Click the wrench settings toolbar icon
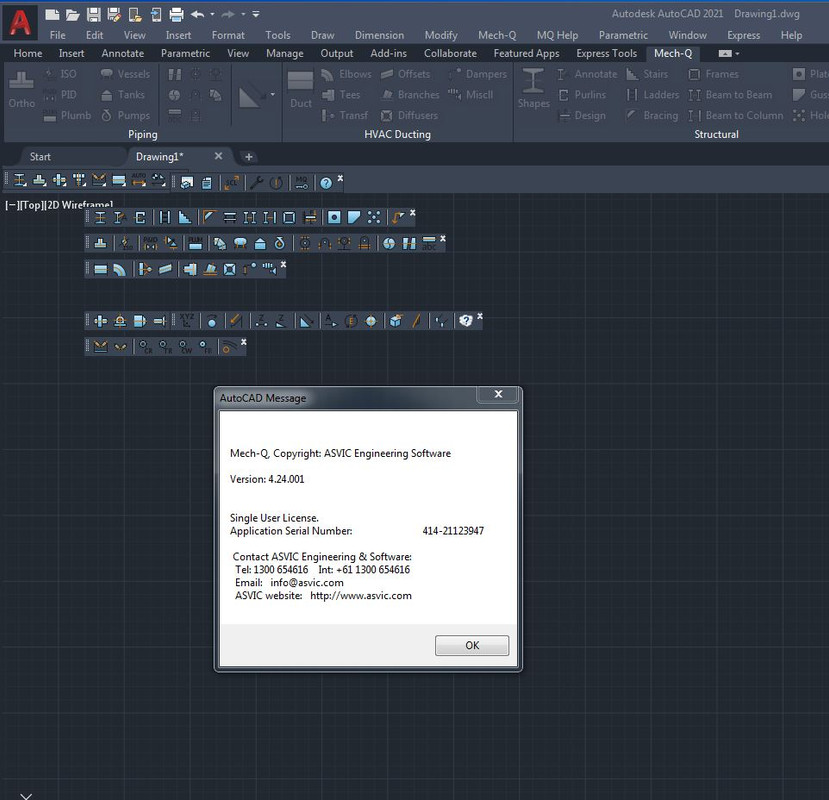Viewport: 829px width, 800px height. point(256,183)
